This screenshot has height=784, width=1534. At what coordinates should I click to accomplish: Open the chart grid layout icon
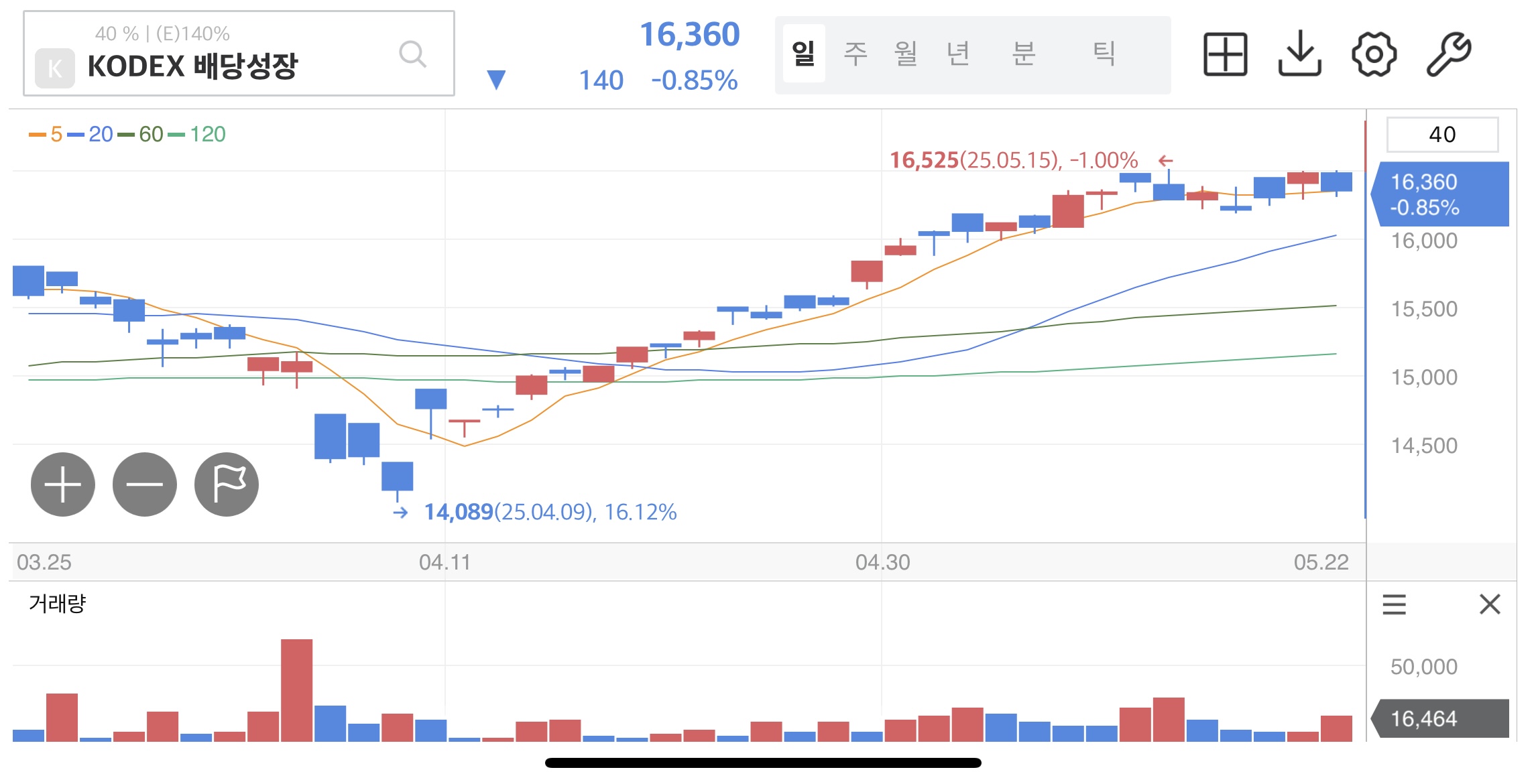pyautogui.click(x=1225, y=54)
